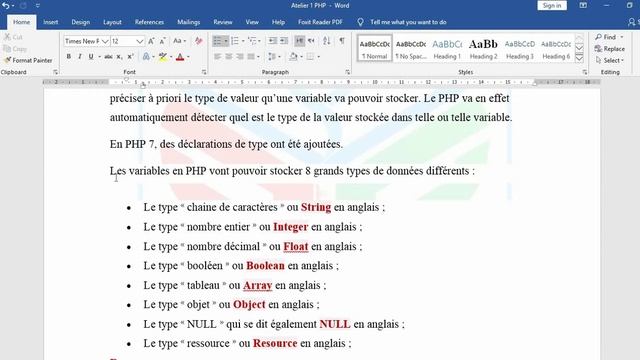The image size is (640, 360).
Task: Switch to the Layout tab
Action: tap(112, 22)
